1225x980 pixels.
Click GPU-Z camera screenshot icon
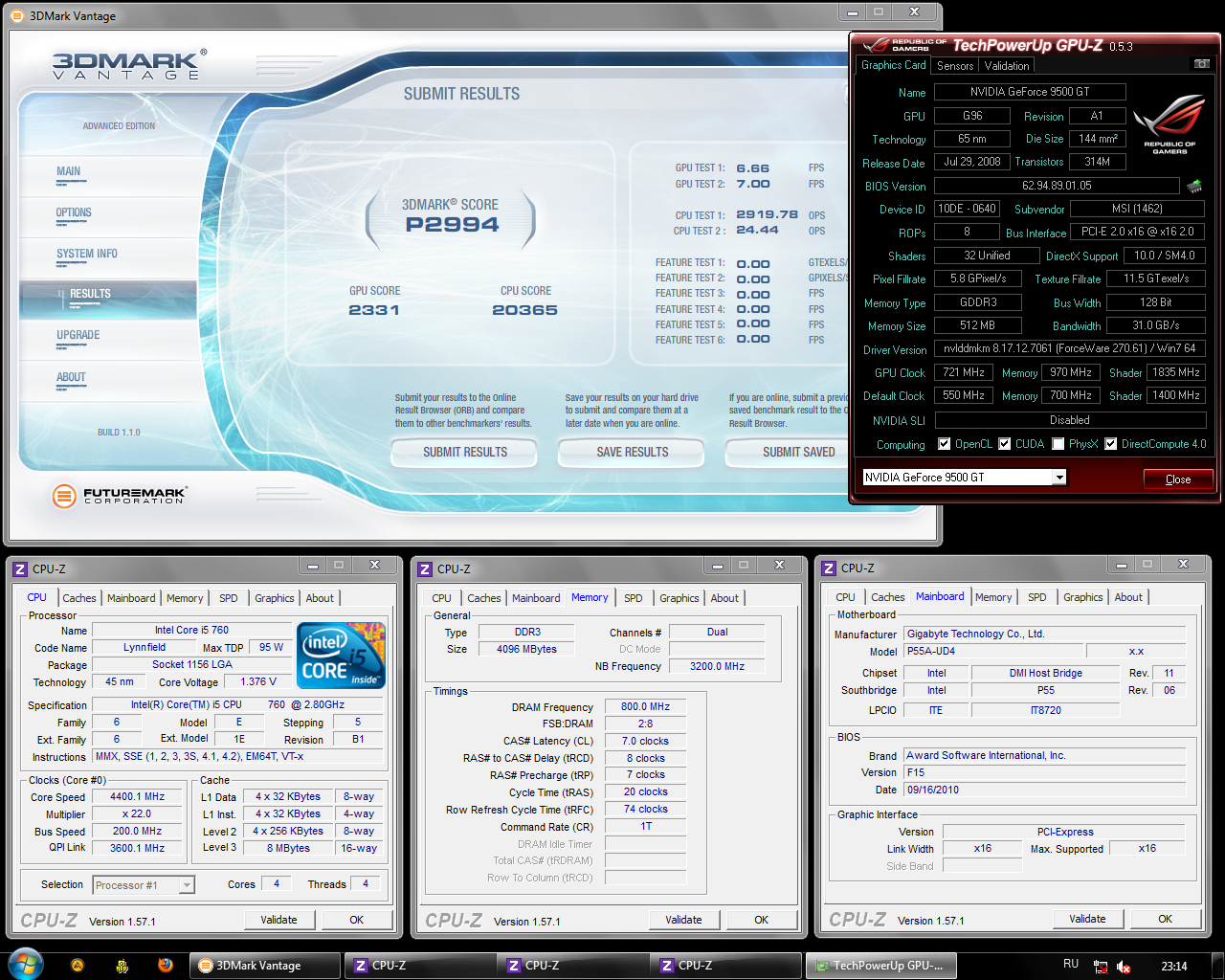coord(1201,63)
